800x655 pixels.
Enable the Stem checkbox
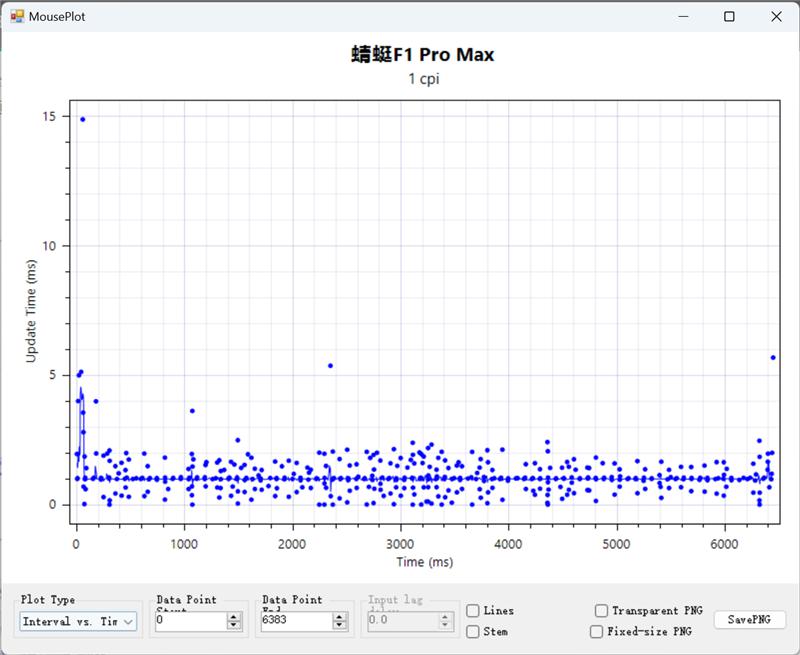coord(473,631)
